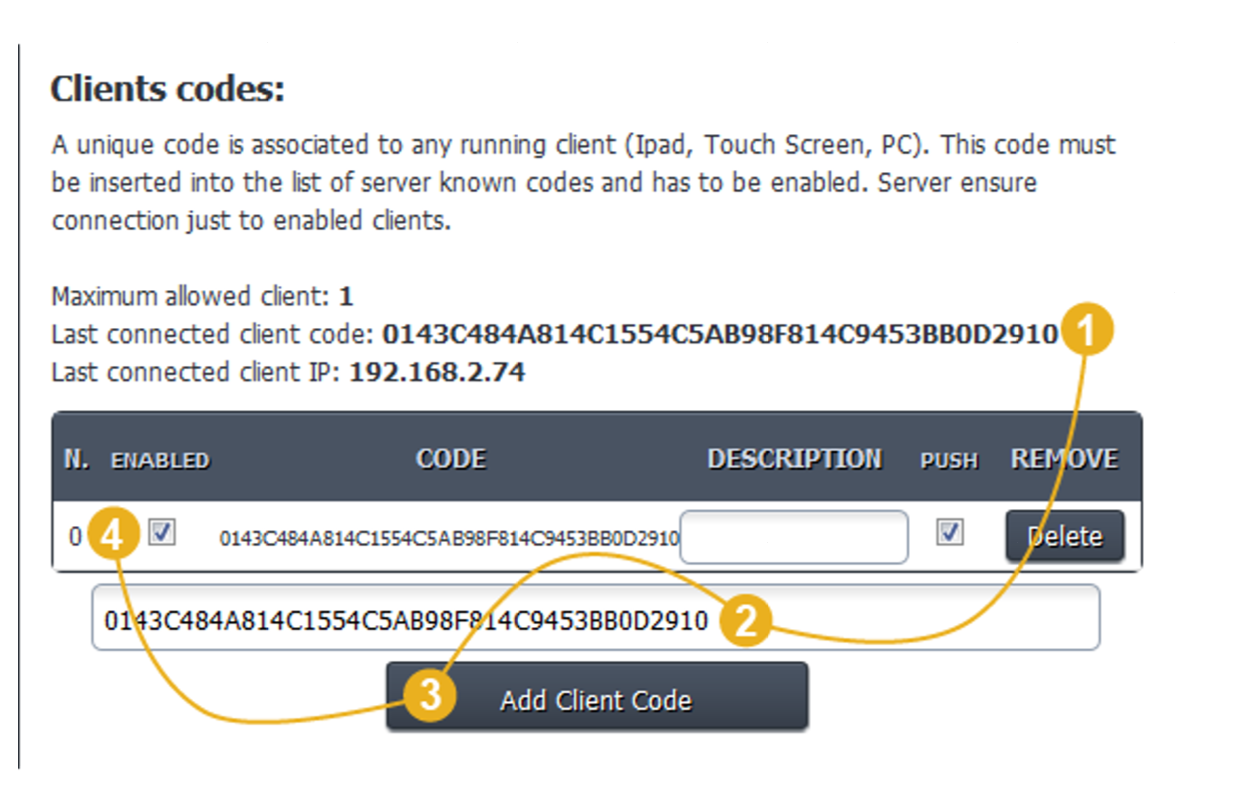Toggle the Enabled checkbox for client 0

click(x=162, y=533)
